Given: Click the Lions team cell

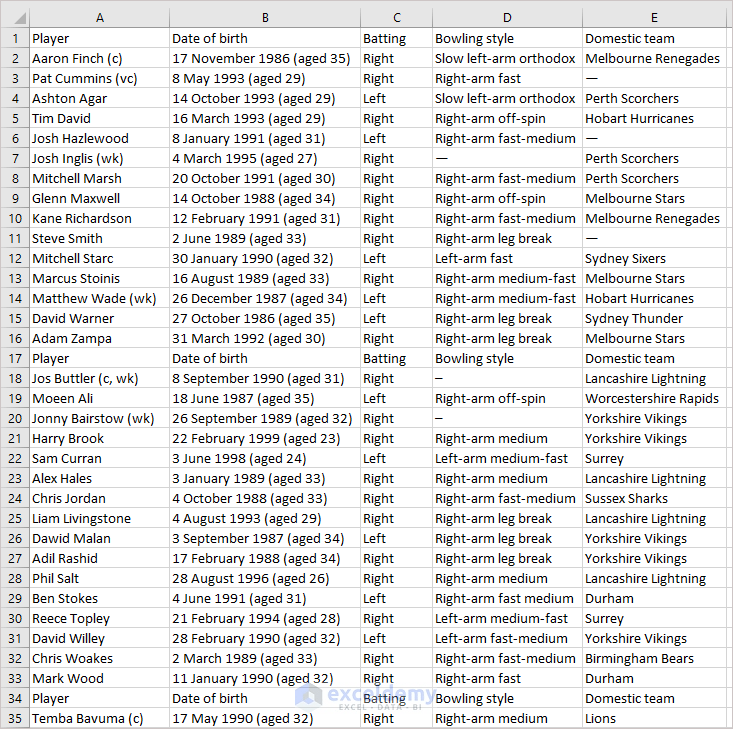Looking at the screenshot, I should coord(654,719).
